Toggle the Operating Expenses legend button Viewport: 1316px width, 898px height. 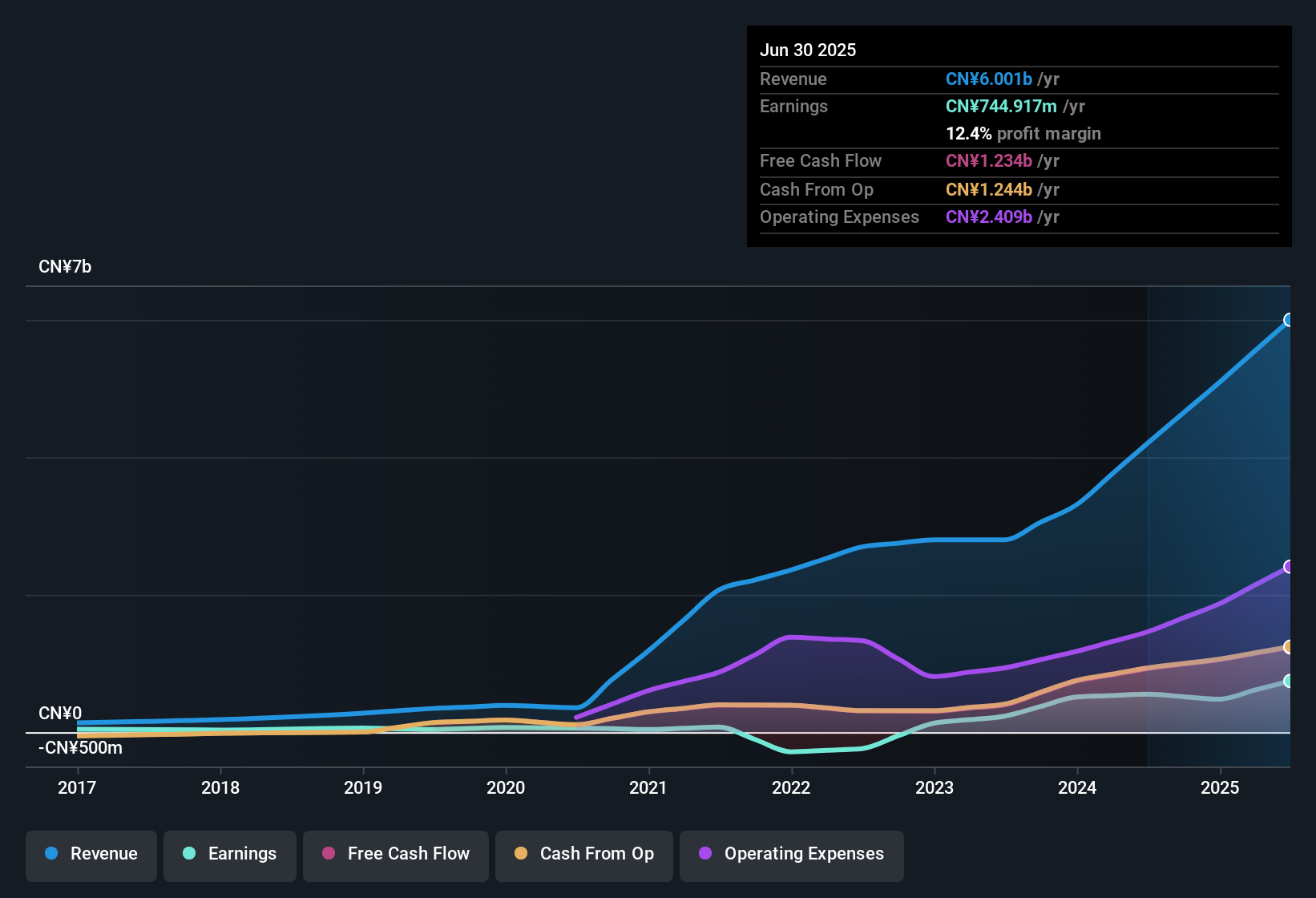(x=792, y=854)
